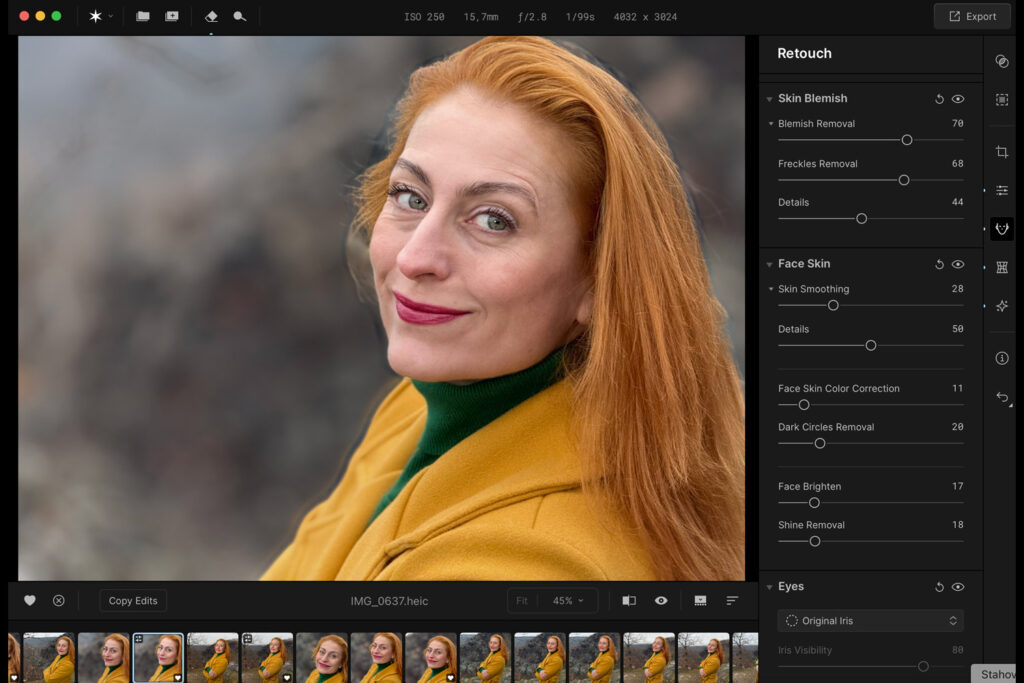Select the eraser tool in top toolbar
Image resolution: width=1024 pixels, height=683 pixels.
point(211,16)
